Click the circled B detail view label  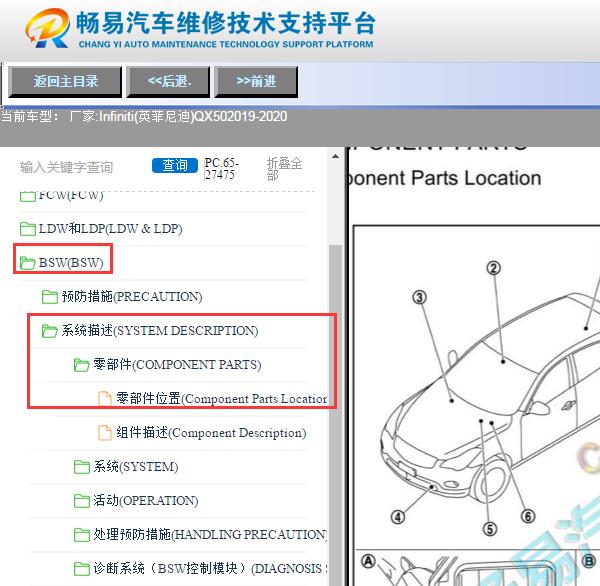[589, 562]
